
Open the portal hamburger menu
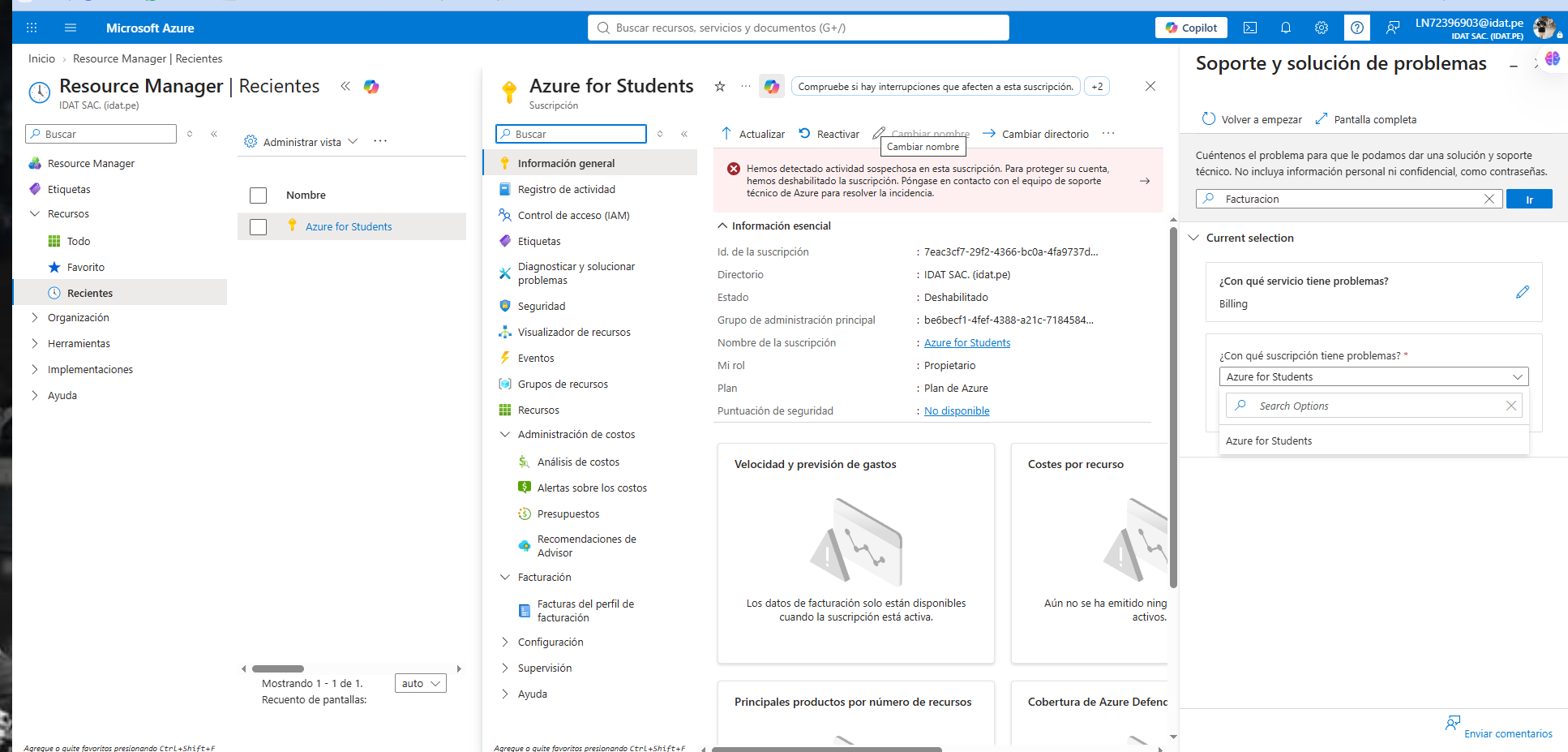(71, 28)
